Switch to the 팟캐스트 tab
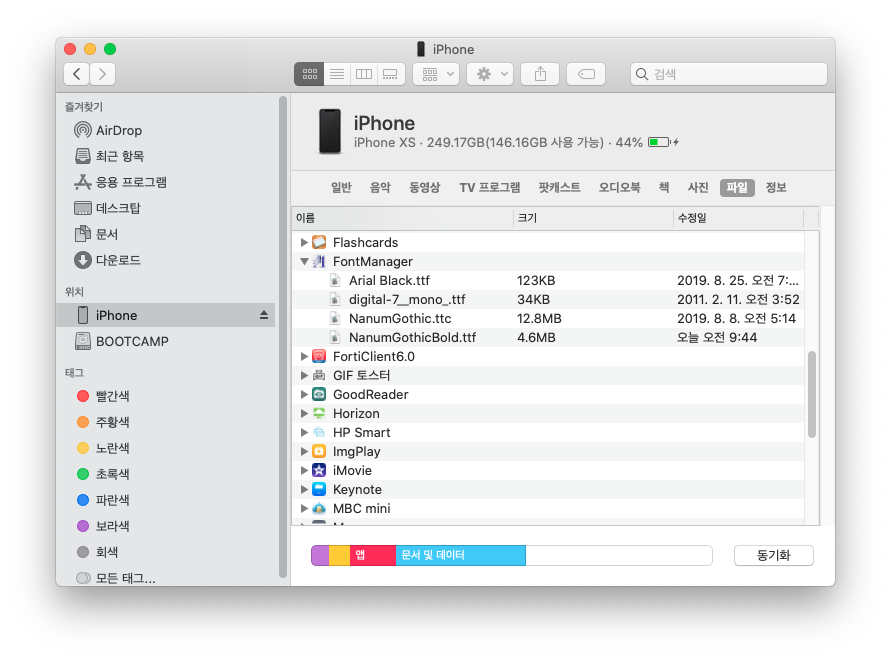Screen dimensions: 891x660 click(559, 188)
